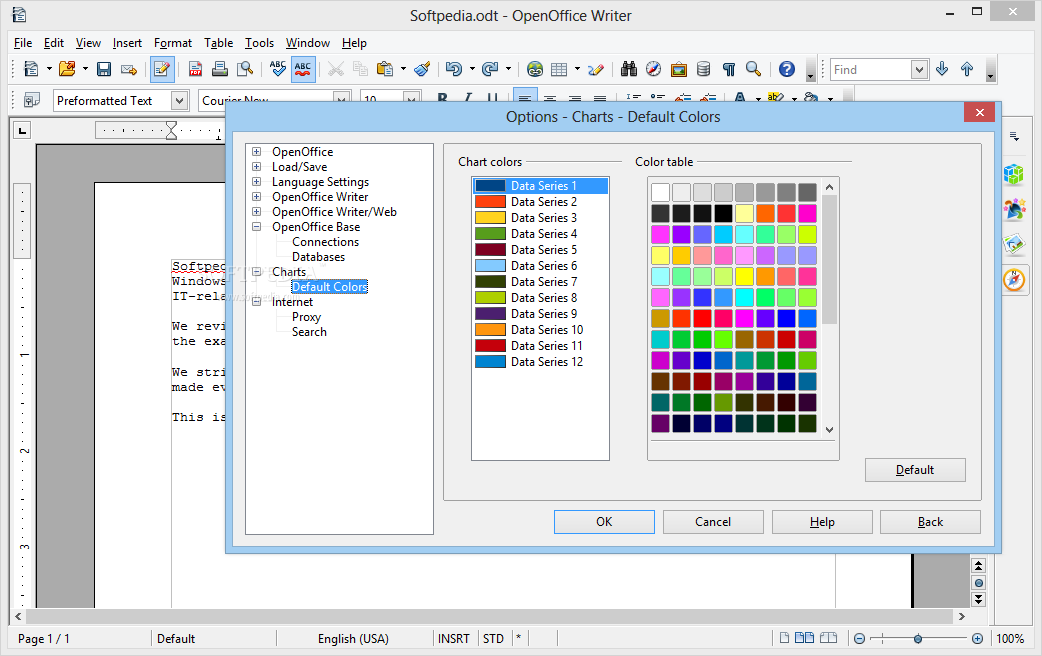This screenshot has width=1042, height=656.
Task: Show Draw Functions pencil icon
Action: [596, 69]
